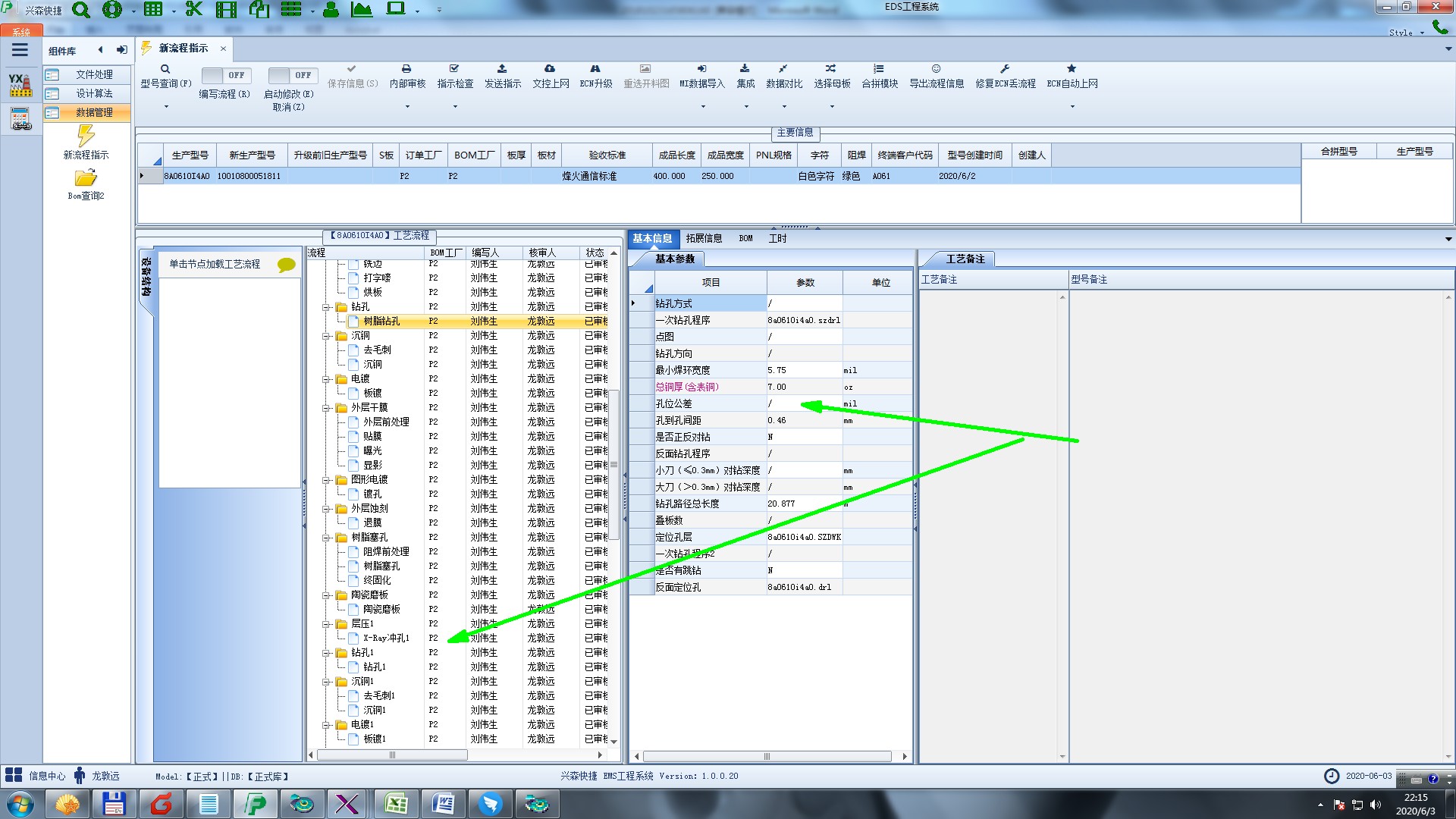Click the 内部审核 printer icon
The width and height of the screenshot is (1456, 819).
point(406,69)
